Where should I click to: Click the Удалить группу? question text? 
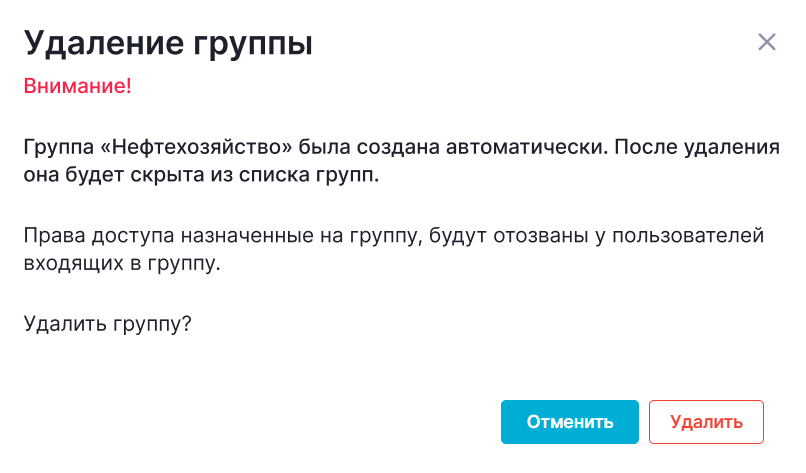107,324
